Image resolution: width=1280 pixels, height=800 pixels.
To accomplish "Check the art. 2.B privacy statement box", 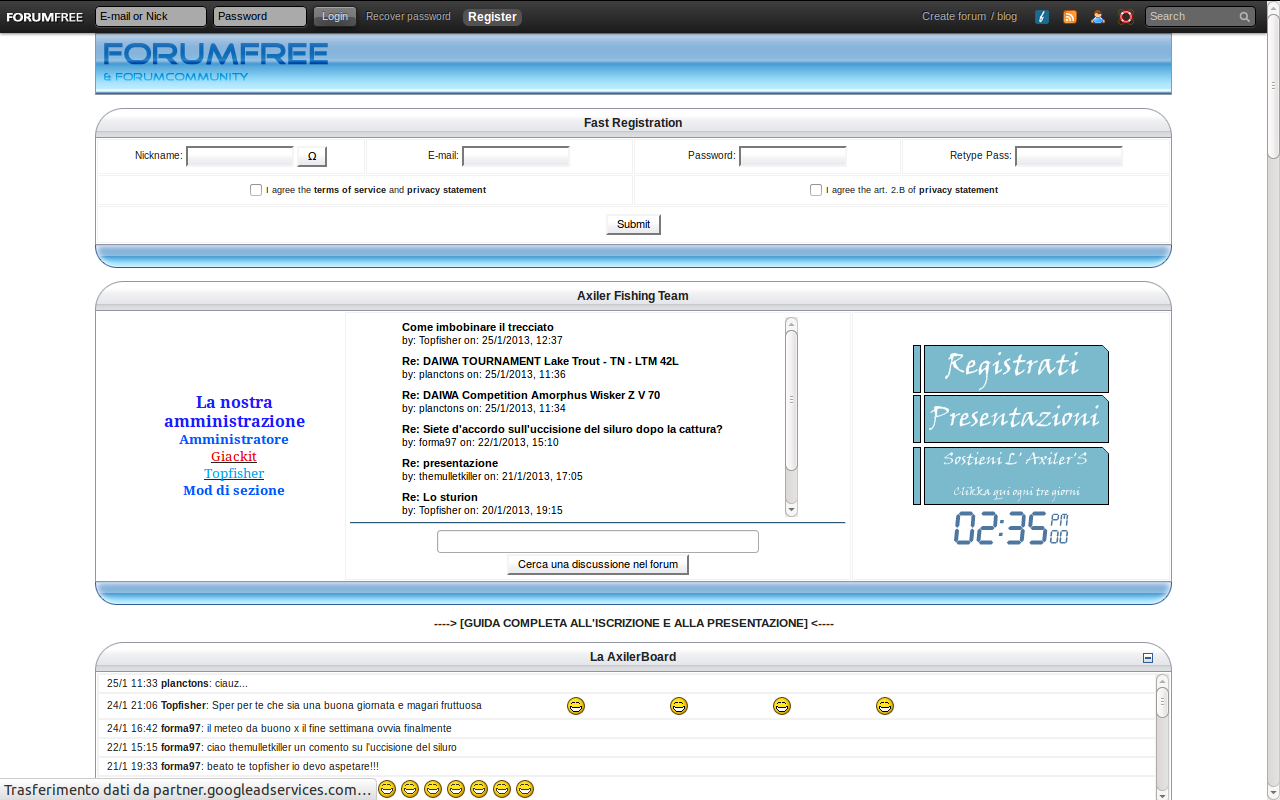I will (x=816, y=190).
